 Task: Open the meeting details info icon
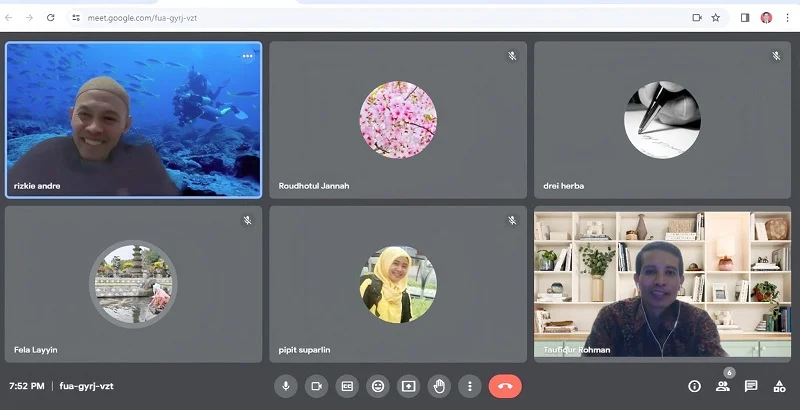(x=694, y=386)
